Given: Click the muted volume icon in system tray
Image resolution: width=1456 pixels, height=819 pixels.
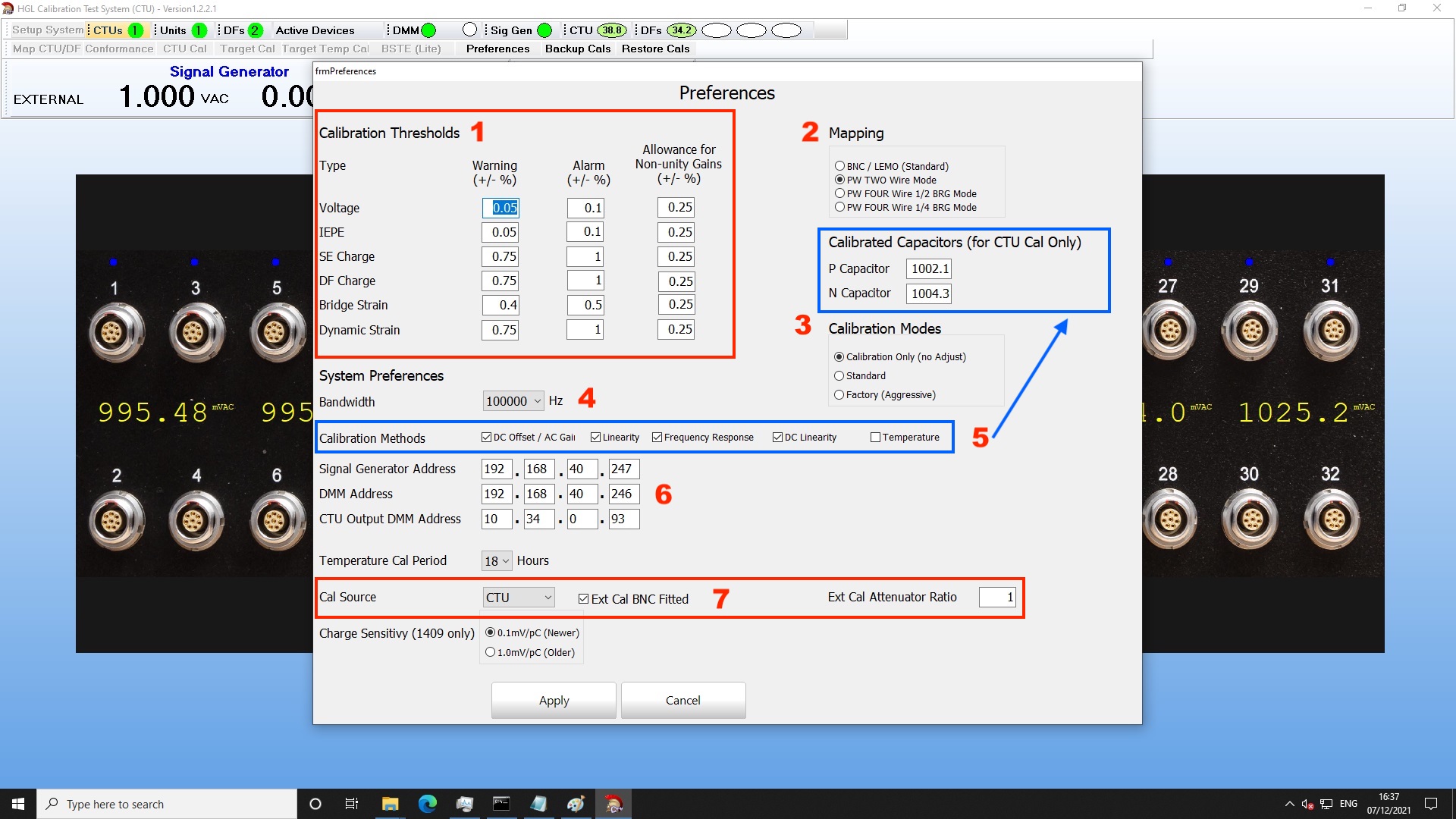Looking at the screenshot, I should tap(1307, 804).
